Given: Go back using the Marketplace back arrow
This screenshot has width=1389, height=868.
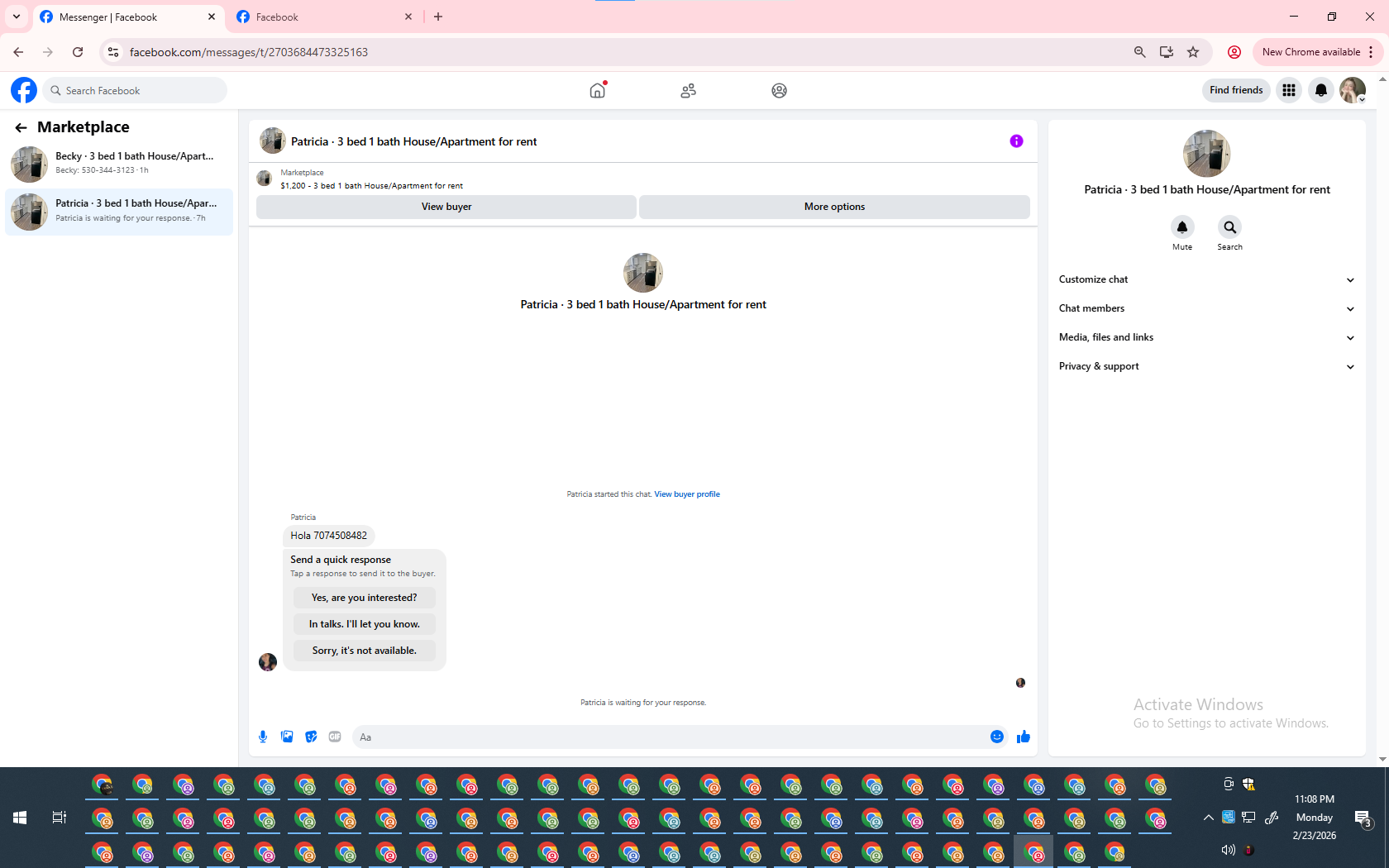Looking at the screenshot, I should pos(21,127).
